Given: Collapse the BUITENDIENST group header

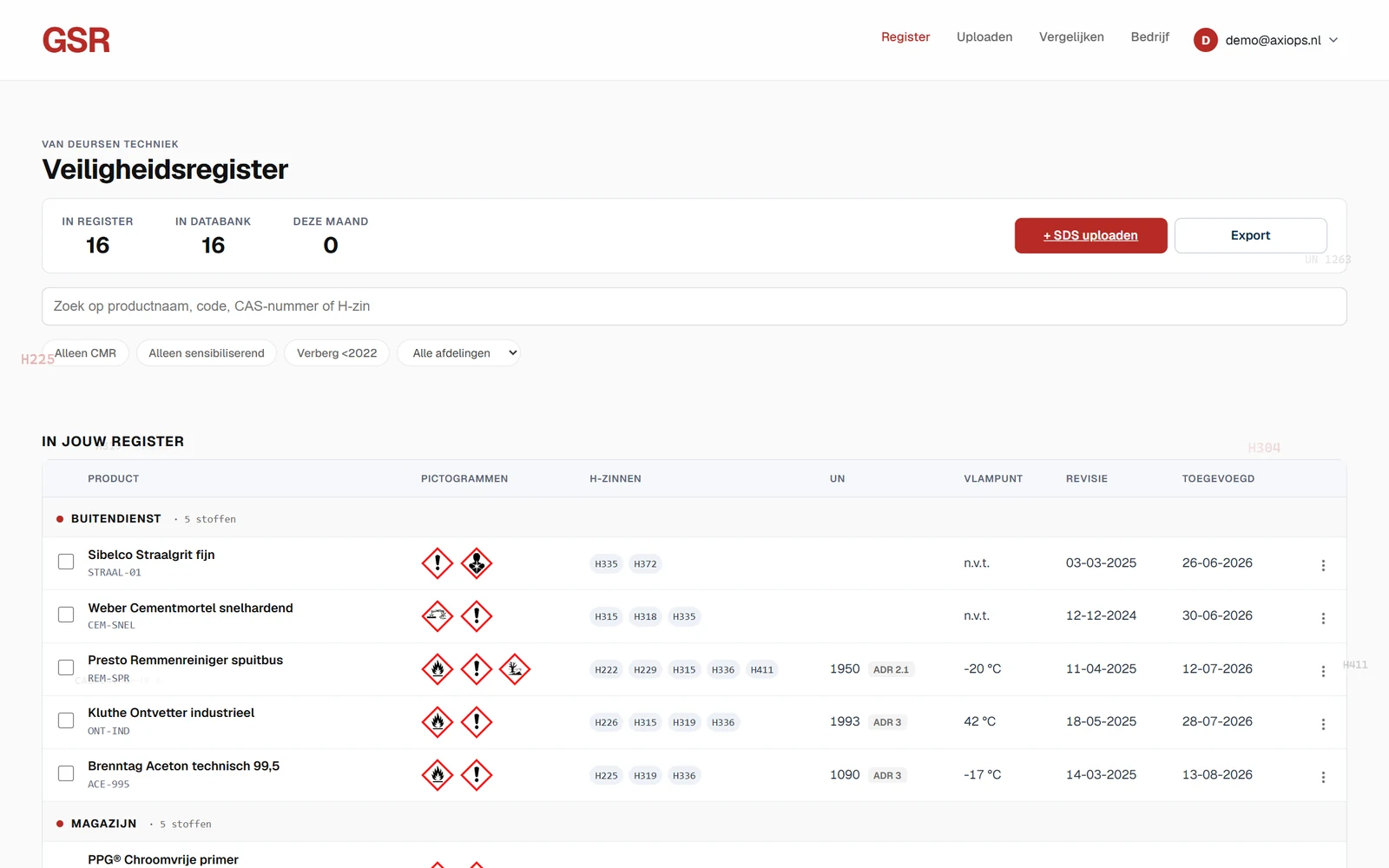Looking at the screenshot, I should 694,518.
